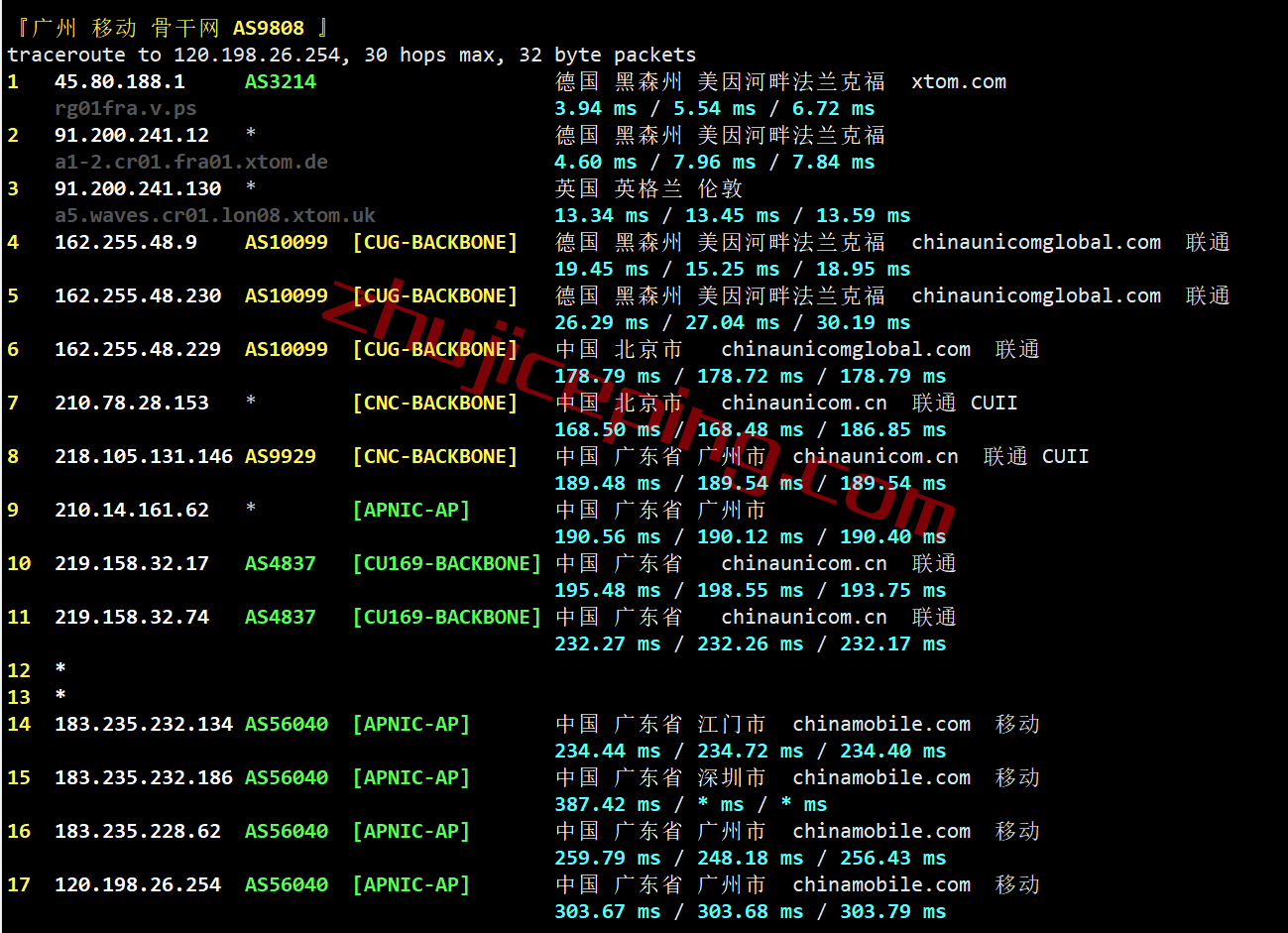Click latency 259.79 ms in hop 16
The image size is (1288, 933).
(x=608, y=858)
